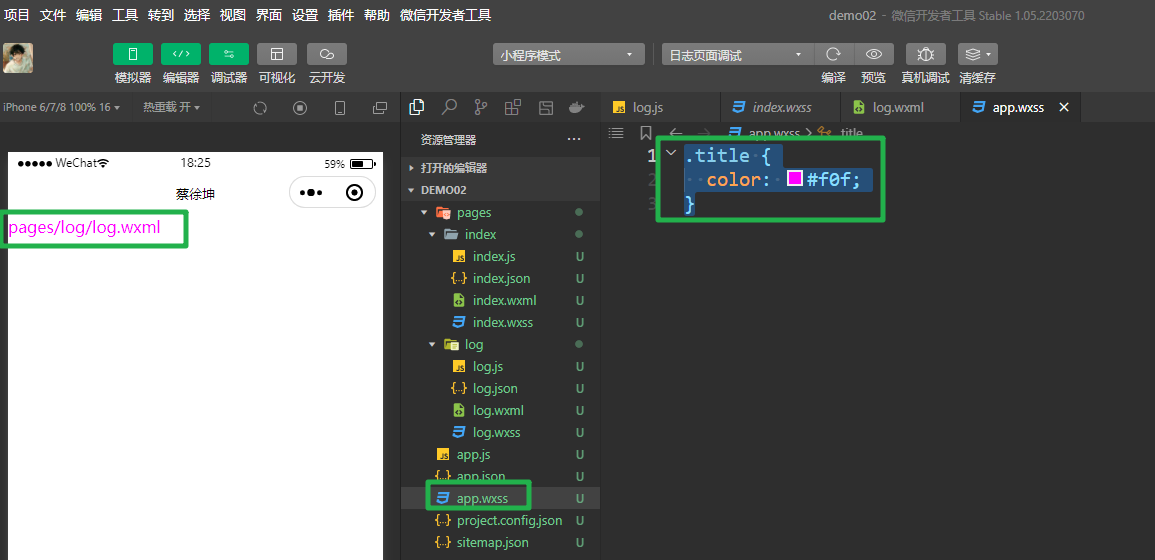This screenshot has height=560, width=1155.
Task: Open the 工具 menu
Action: pos(125,15)
